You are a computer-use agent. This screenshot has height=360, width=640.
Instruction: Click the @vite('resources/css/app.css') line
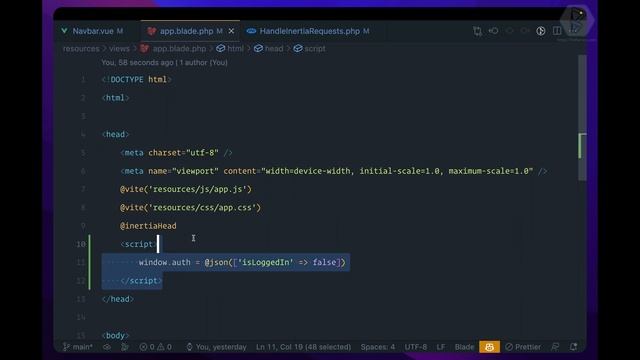tap(190, 208)
